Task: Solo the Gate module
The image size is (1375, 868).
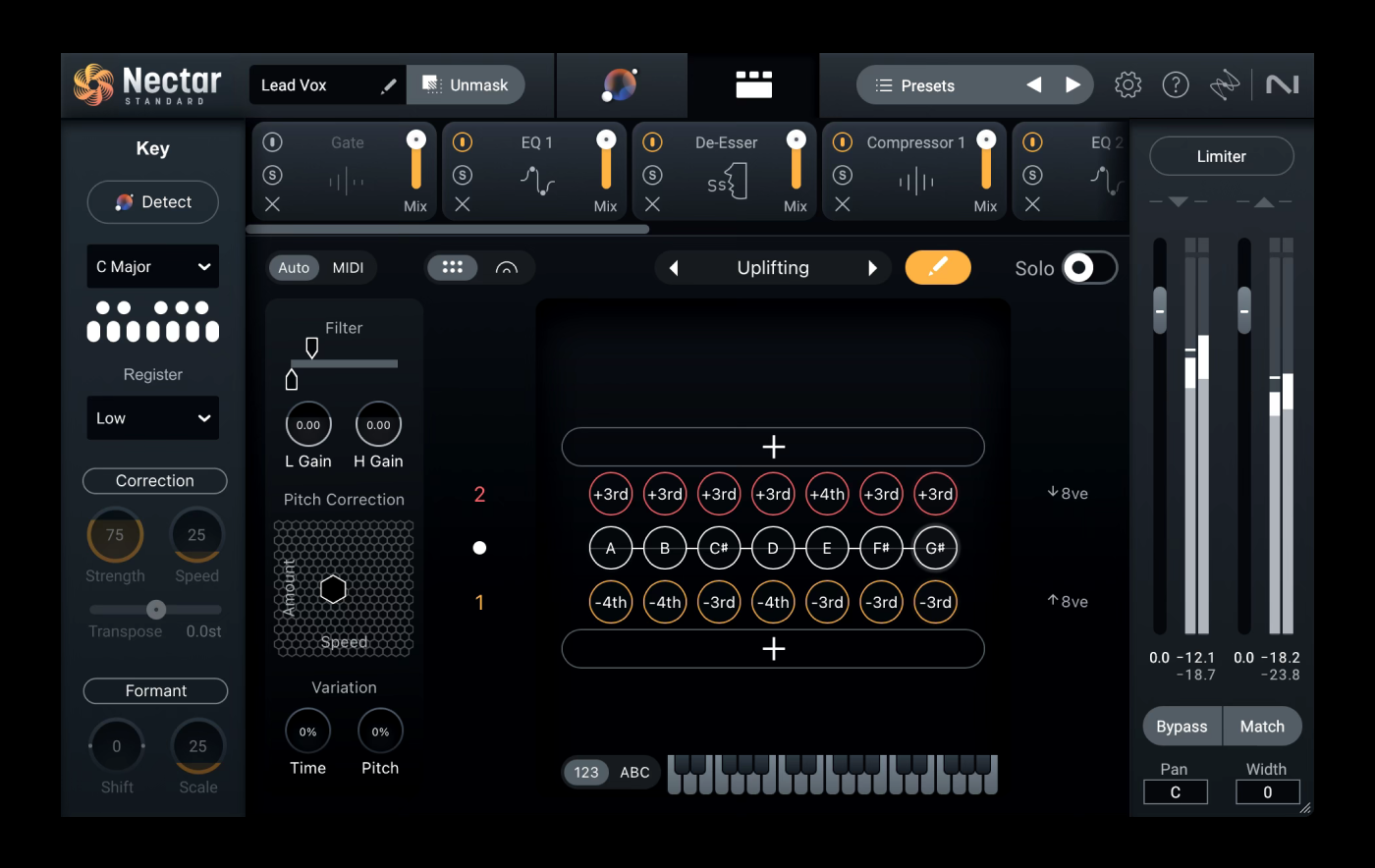Action: (273, 175)
